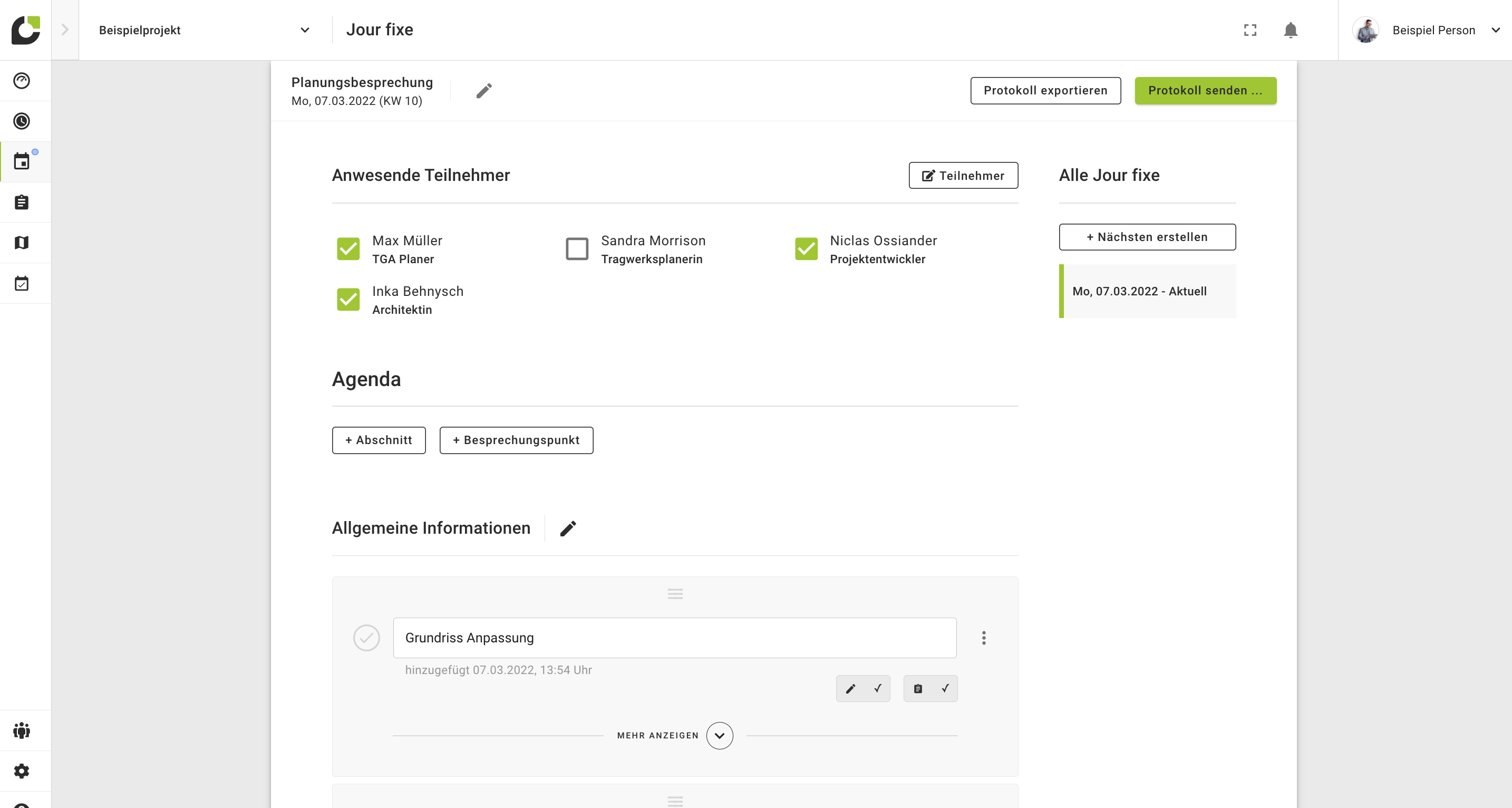The height and width of the screenshot is (808, 1512).
Task: Click the Grundriss Anpassung text field
Action: pos(674,638)
